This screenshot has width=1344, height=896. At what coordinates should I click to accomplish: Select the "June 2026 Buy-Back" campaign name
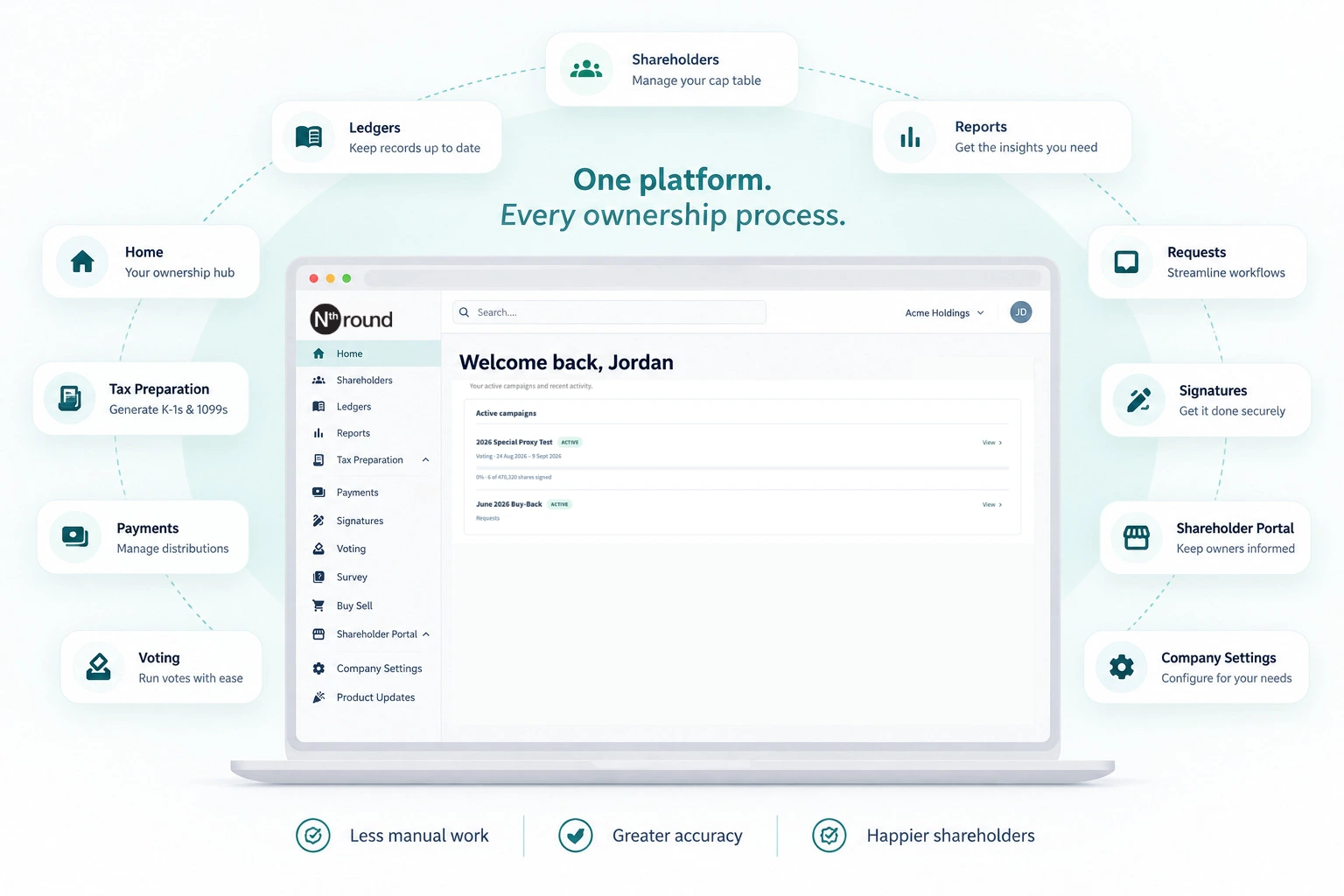click(508, 505)
